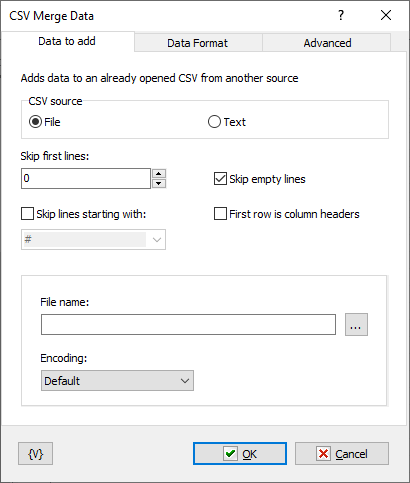Browse for file with ellipsis button
Viewport: 410px width, 483px height.
[356, 324]
